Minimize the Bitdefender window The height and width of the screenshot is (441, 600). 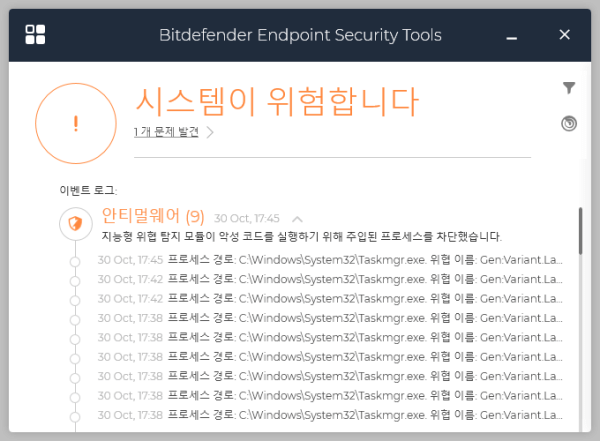pos(512,36)
